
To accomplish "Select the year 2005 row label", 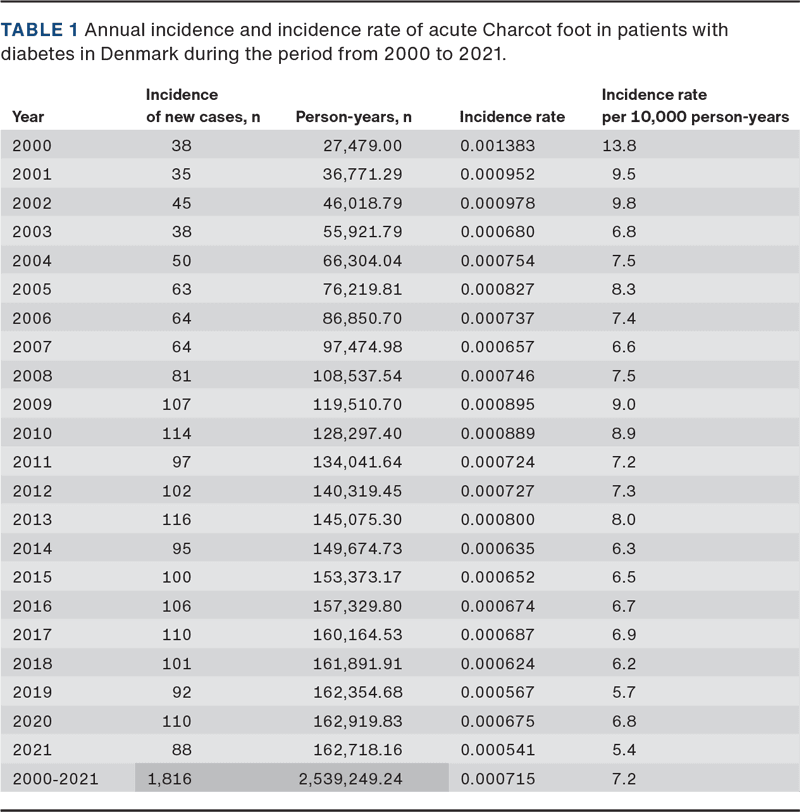I will coord(32,290).
